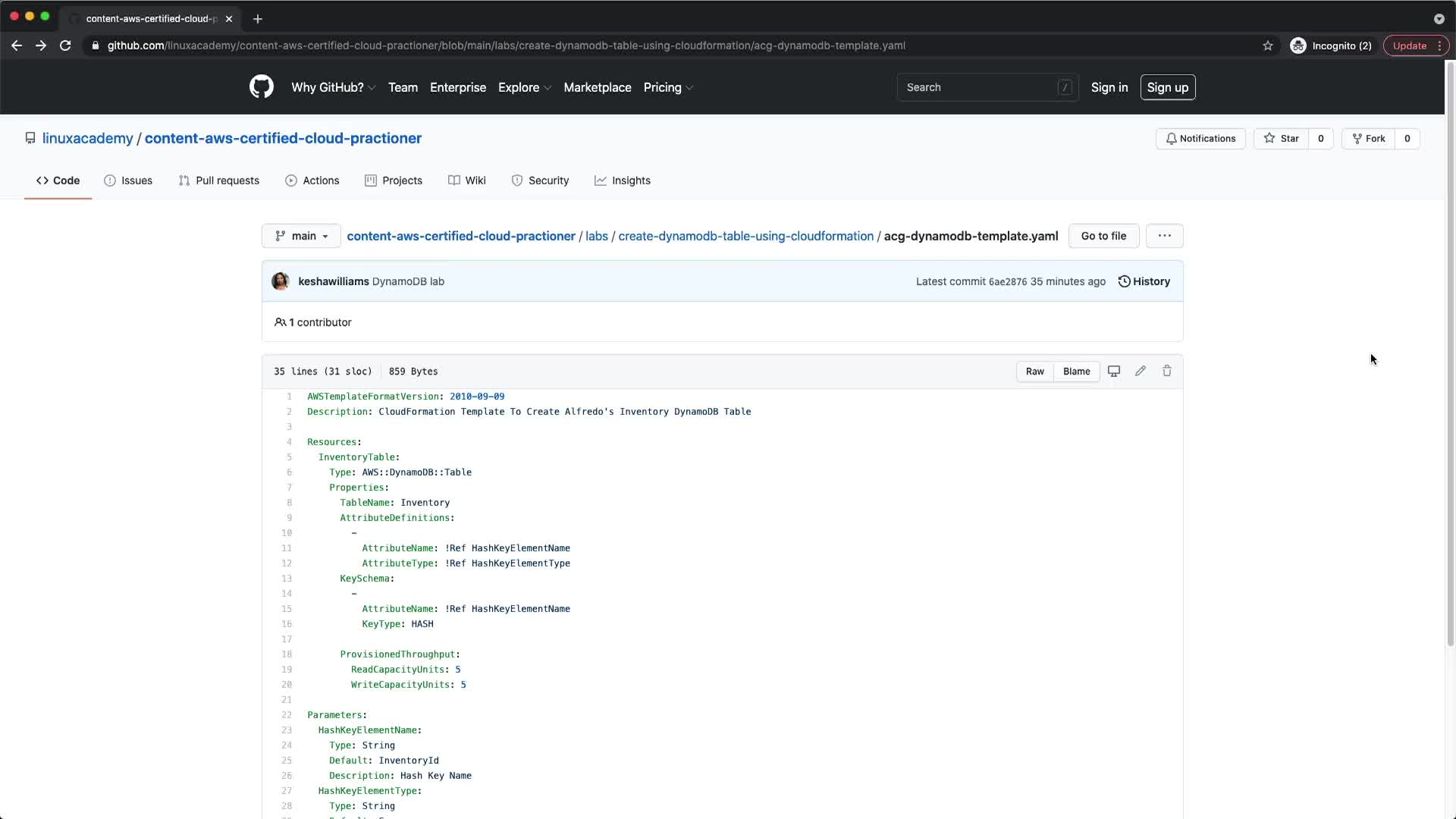Image resolution: width=1456 pixels, height=819 pixels.
Task: Click into GitHub Search field
Action: tap(978, 87)
